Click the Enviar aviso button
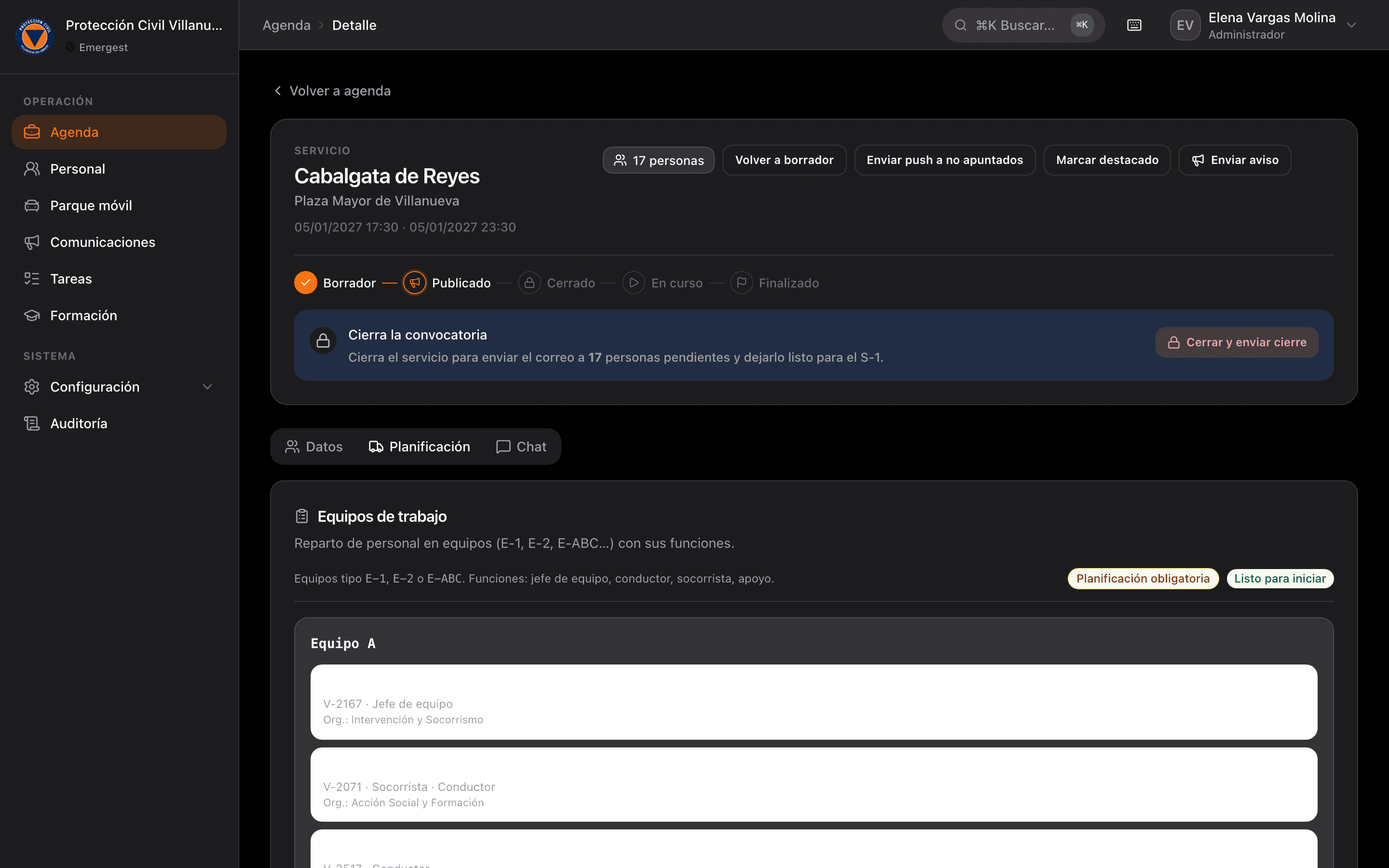The image size is (1389, 868). (1235, 160)
